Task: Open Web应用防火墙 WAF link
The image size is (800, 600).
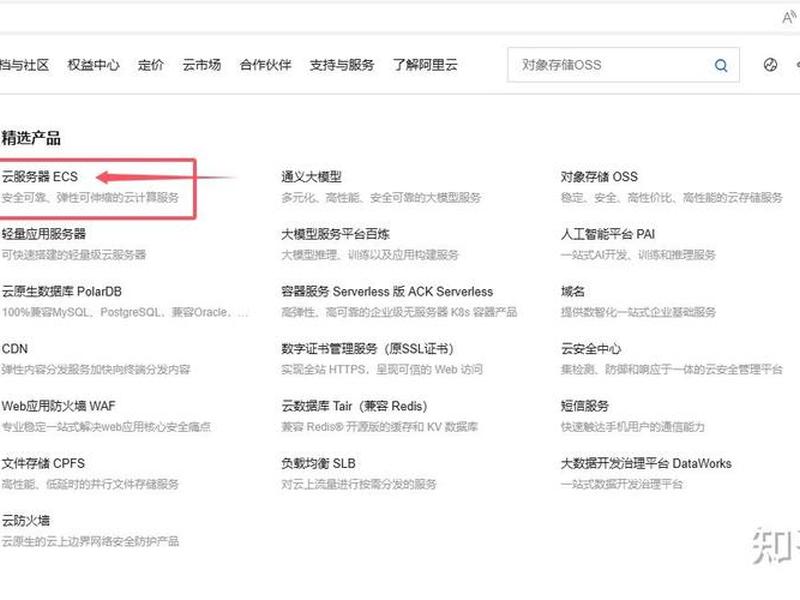Action: click(59, 406)
